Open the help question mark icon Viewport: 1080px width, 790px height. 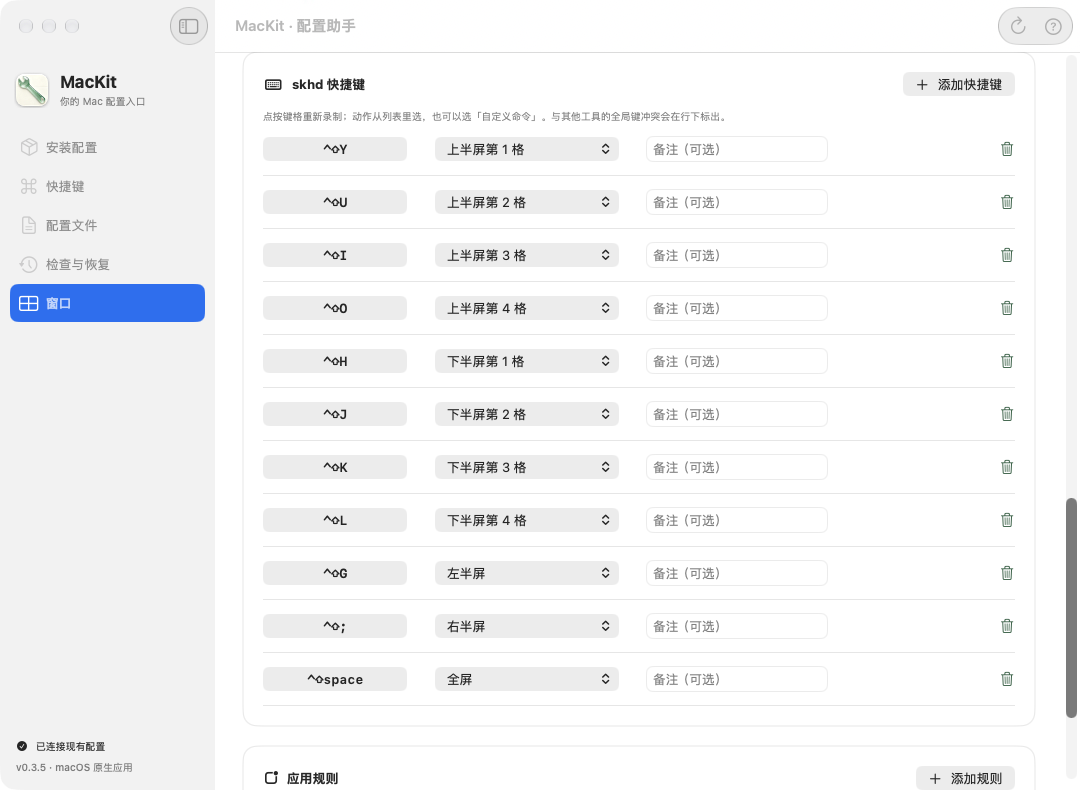(1053, 26)
